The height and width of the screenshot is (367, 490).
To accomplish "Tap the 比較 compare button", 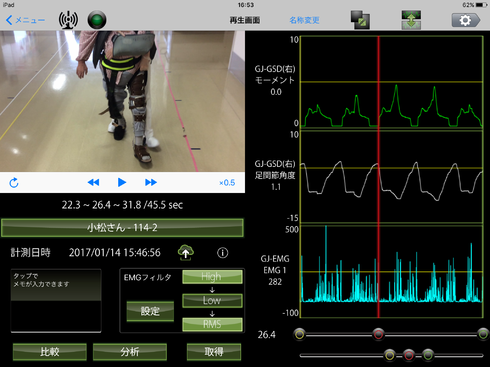I will click(50, 352).
